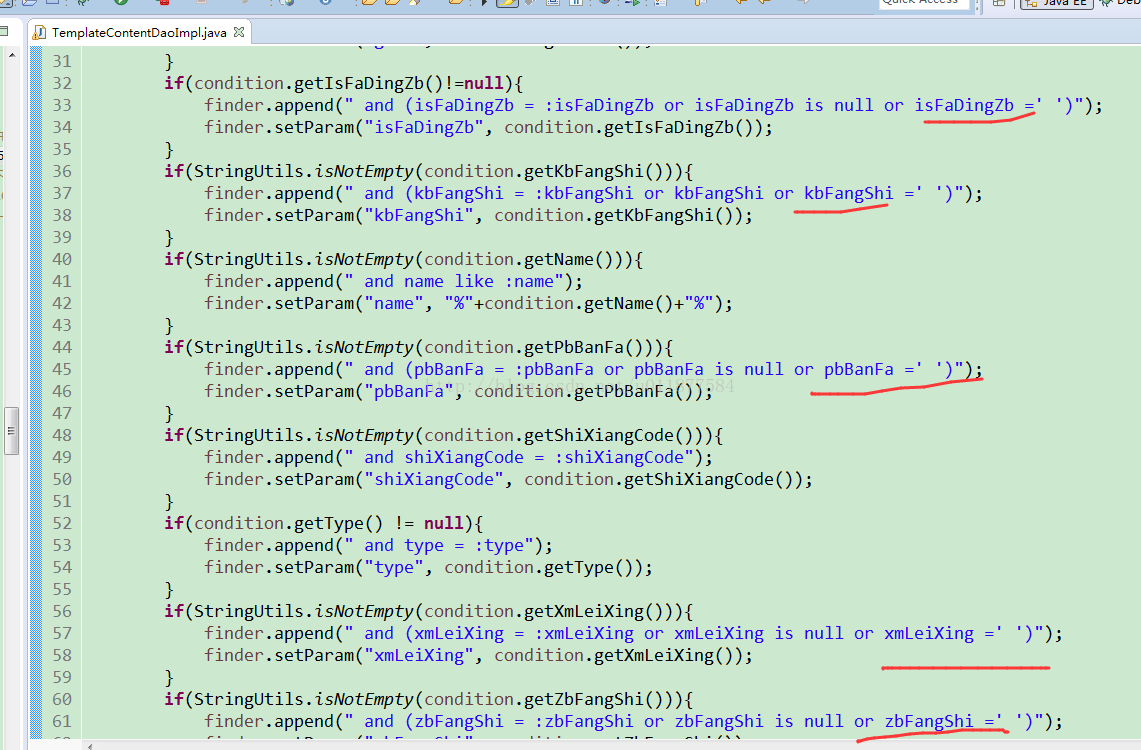The width and height of the screenshot is (1141, 750).
Task: Click getPbBanFa() in the if on line 44
Action: click(584, 347)
